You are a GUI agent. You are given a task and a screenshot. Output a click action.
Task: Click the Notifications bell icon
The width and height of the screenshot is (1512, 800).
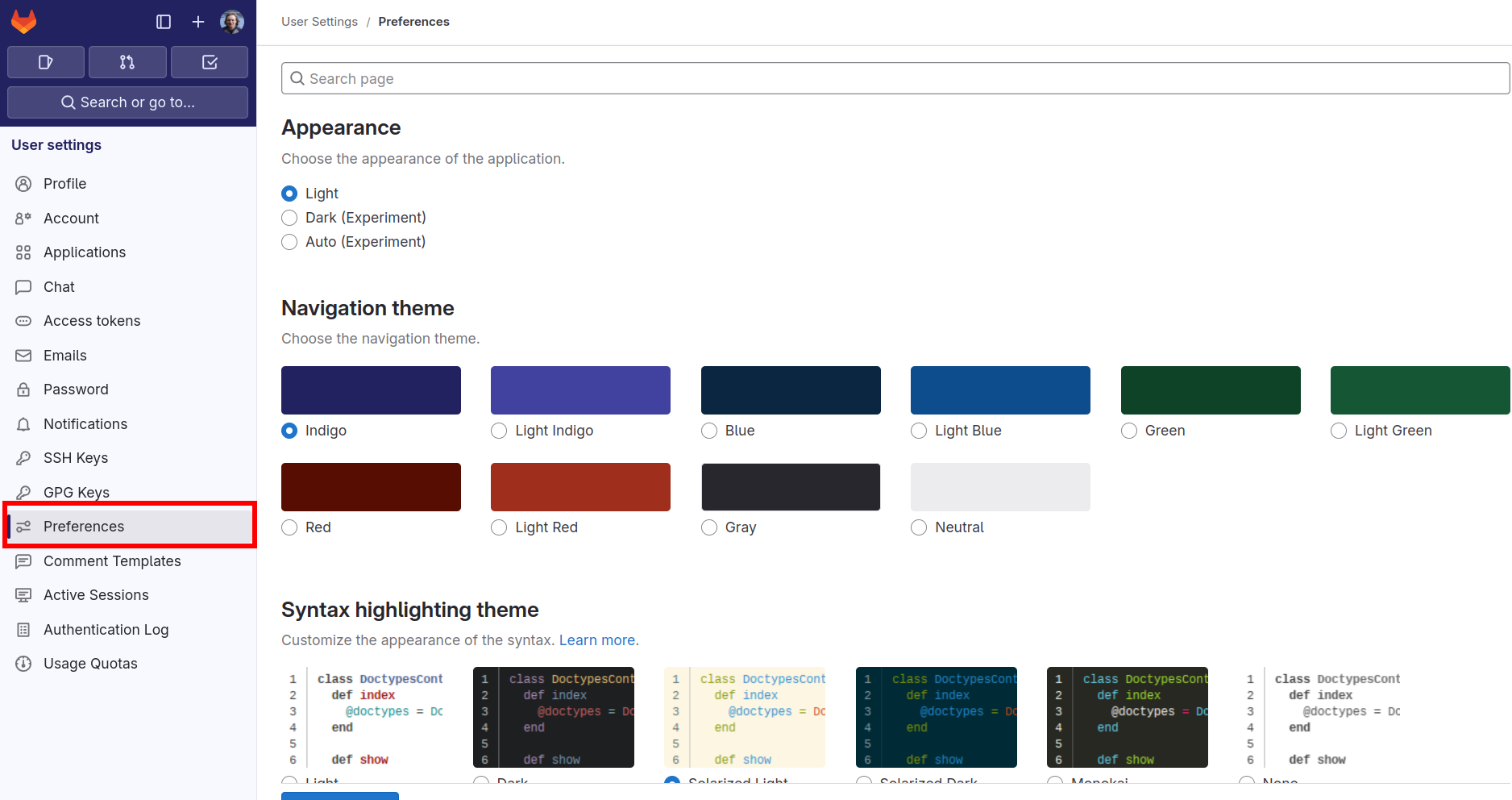23,424
